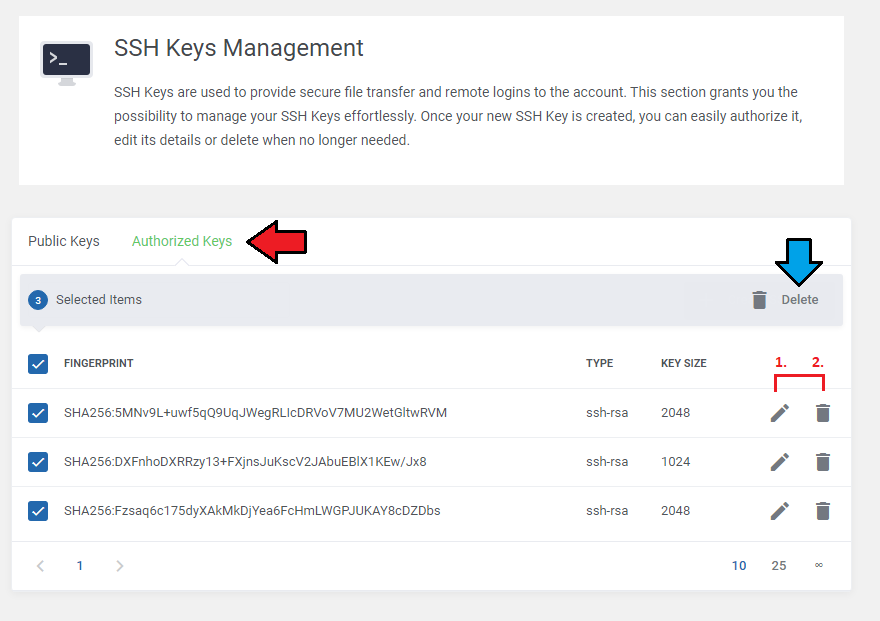Image resolution: width=880 pixels, height=621 pixels.
Task: Go to previous page with left chevron
Action: click(40, 566)
